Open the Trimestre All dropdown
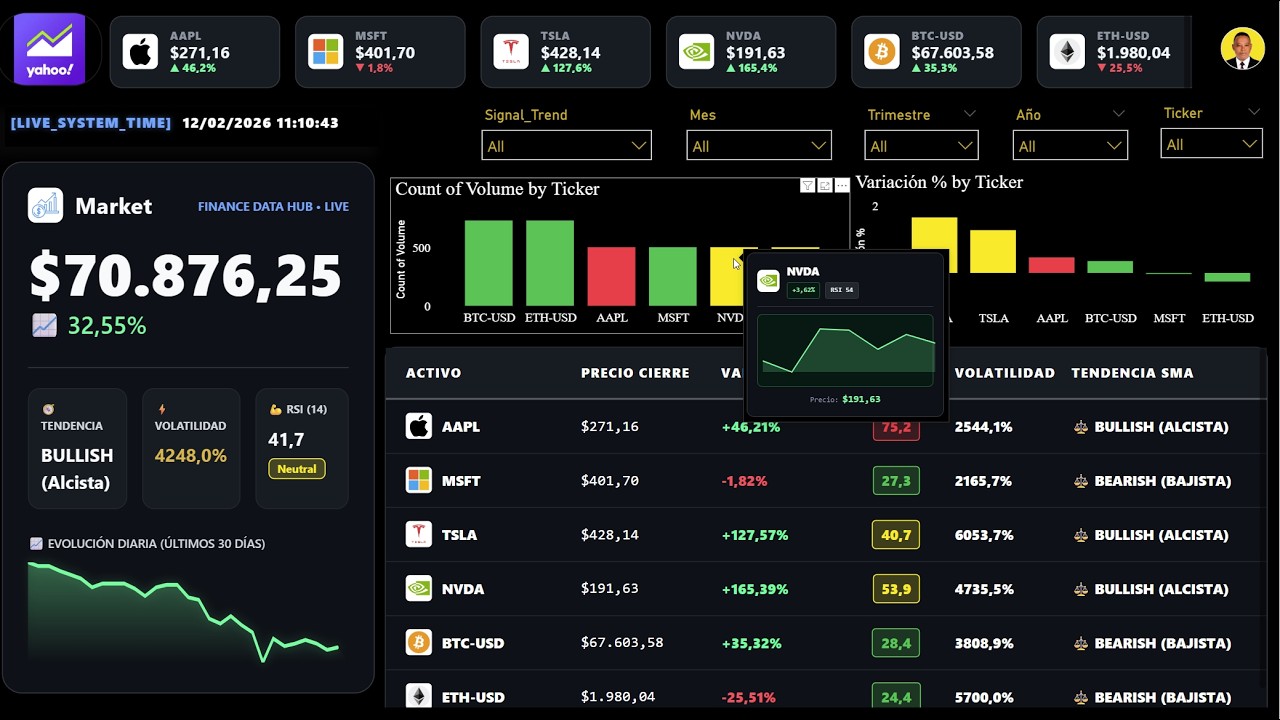1280x720 pixels. click(922, 146)
